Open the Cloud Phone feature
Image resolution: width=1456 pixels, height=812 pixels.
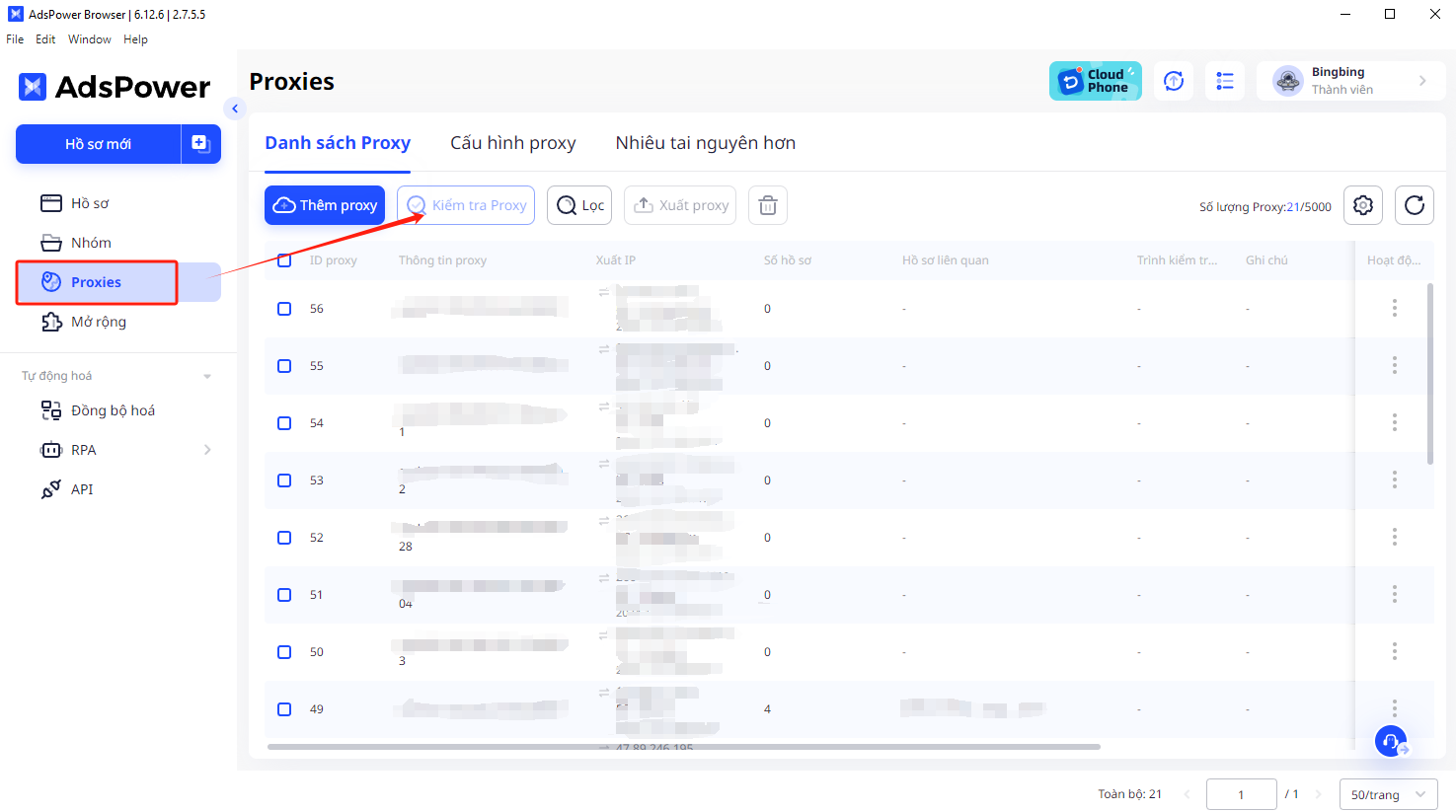pos(1096,81)
